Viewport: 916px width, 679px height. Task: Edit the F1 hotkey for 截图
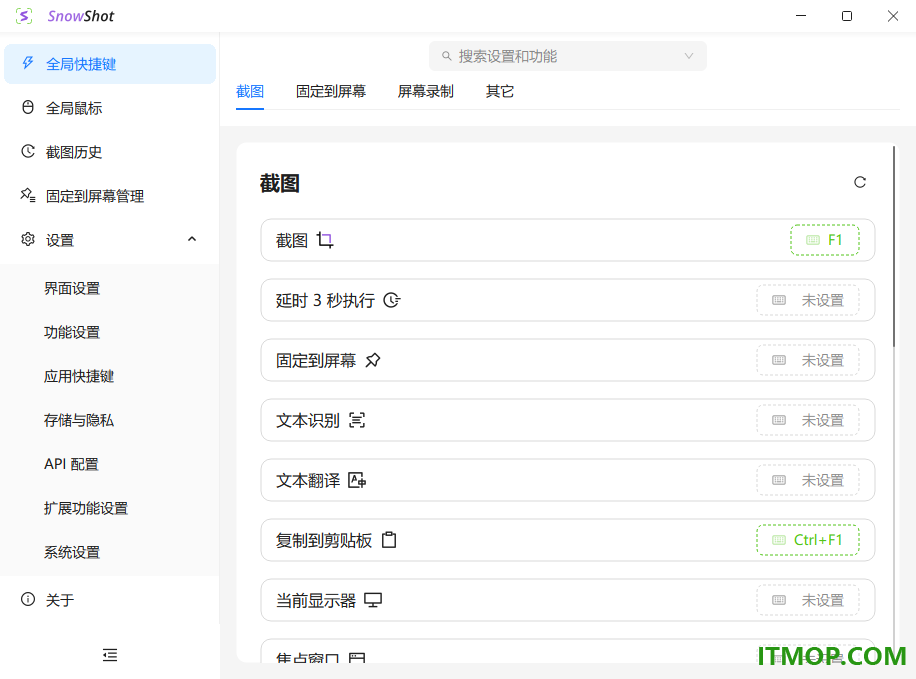pyautogui.click(x=824, y=240)
